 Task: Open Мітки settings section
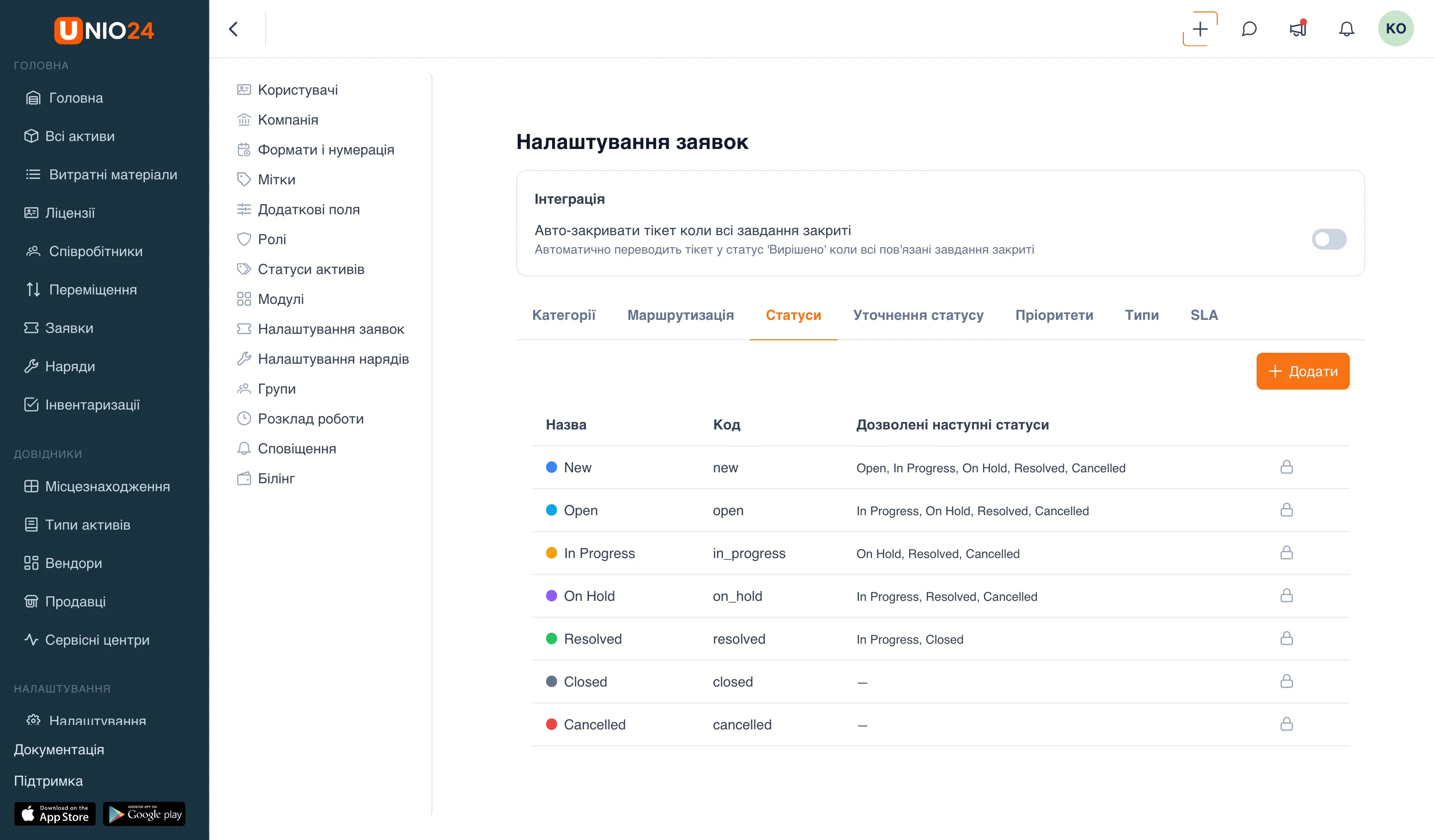(266, 179)
